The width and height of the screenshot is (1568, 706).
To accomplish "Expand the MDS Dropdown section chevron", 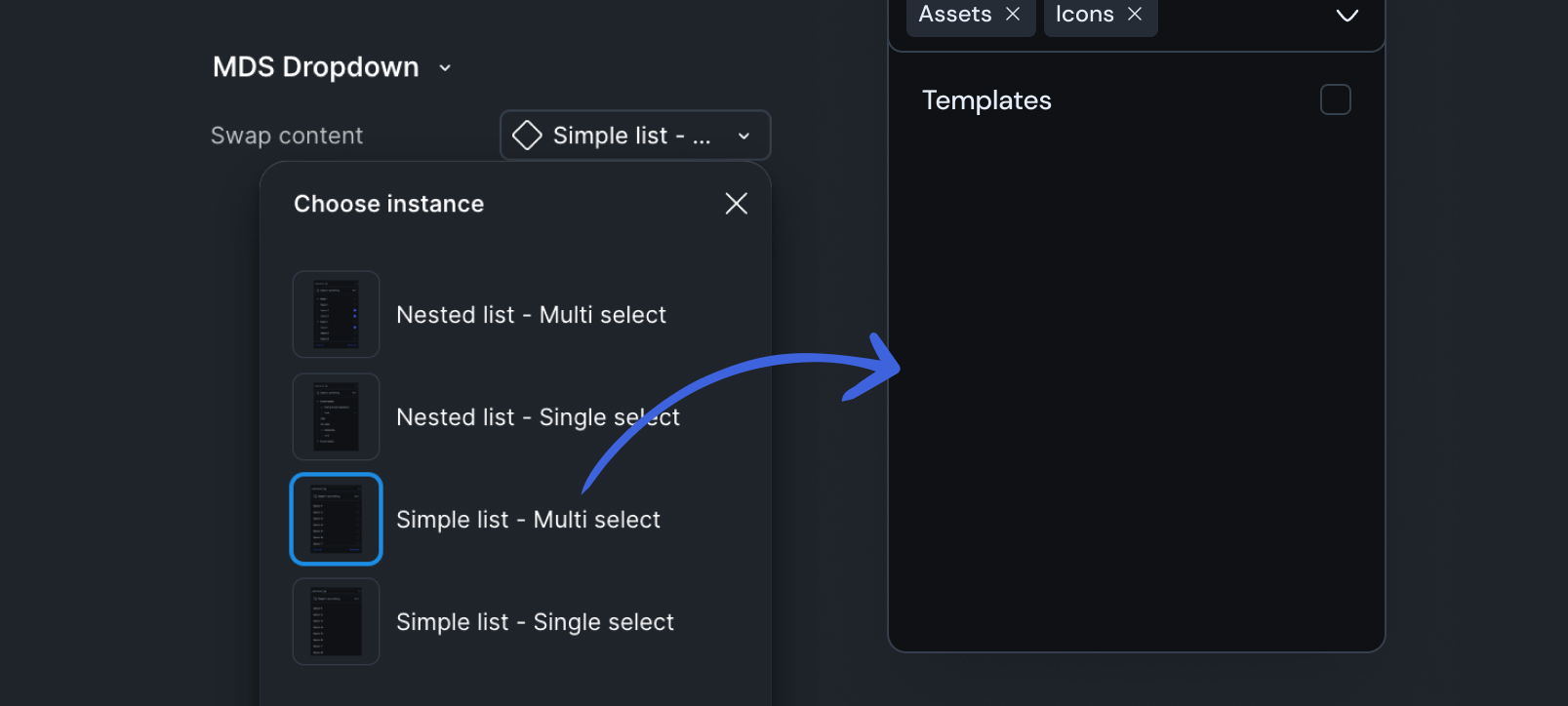I will pos(445,67).
